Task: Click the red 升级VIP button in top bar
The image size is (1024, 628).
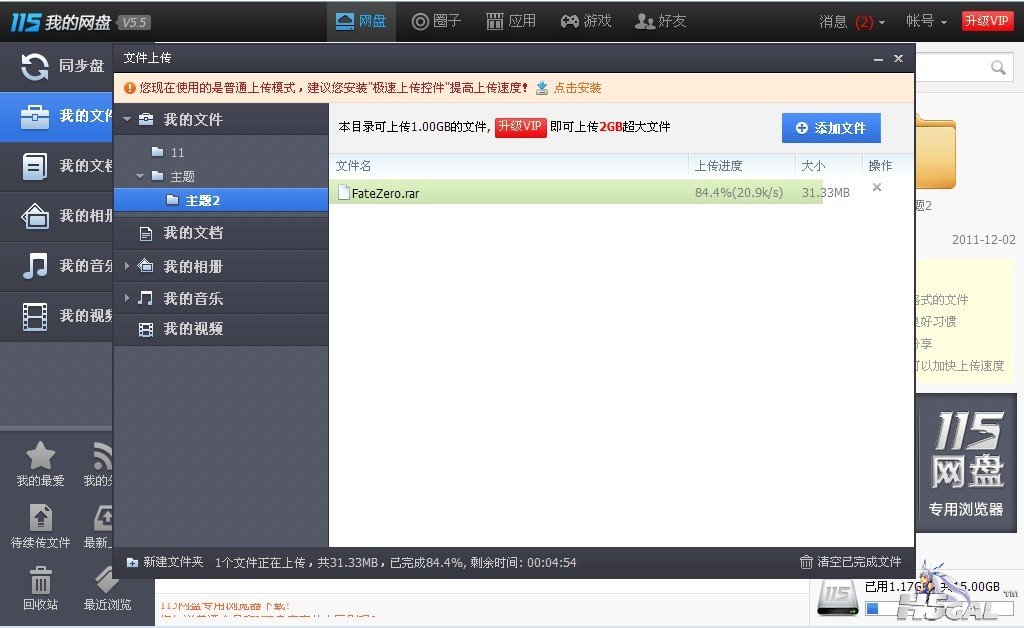Action: (x=987, y=21)
